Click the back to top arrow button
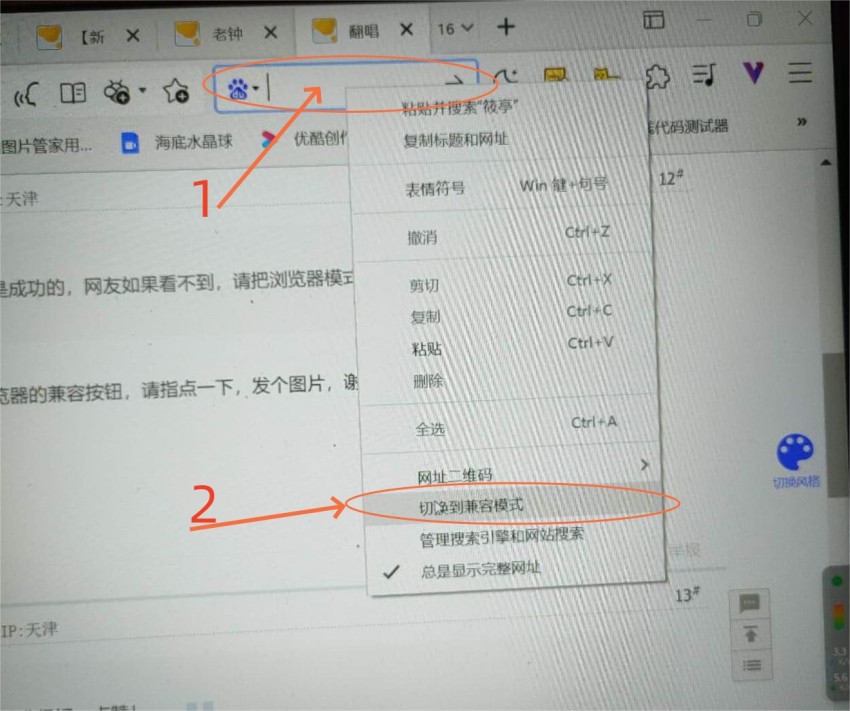The image size is (850, 711). (x=750, y=633)
